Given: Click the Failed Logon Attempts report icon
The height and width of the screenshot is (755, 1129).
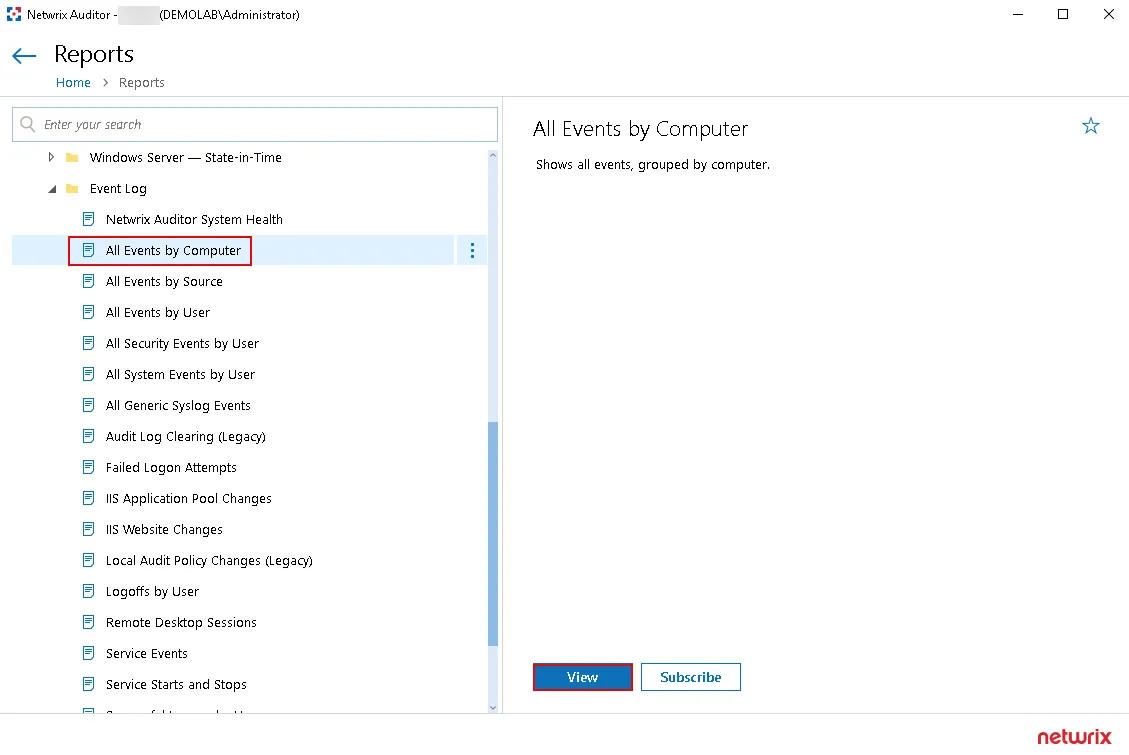Looking at the screenshot, I should (88, 468).
